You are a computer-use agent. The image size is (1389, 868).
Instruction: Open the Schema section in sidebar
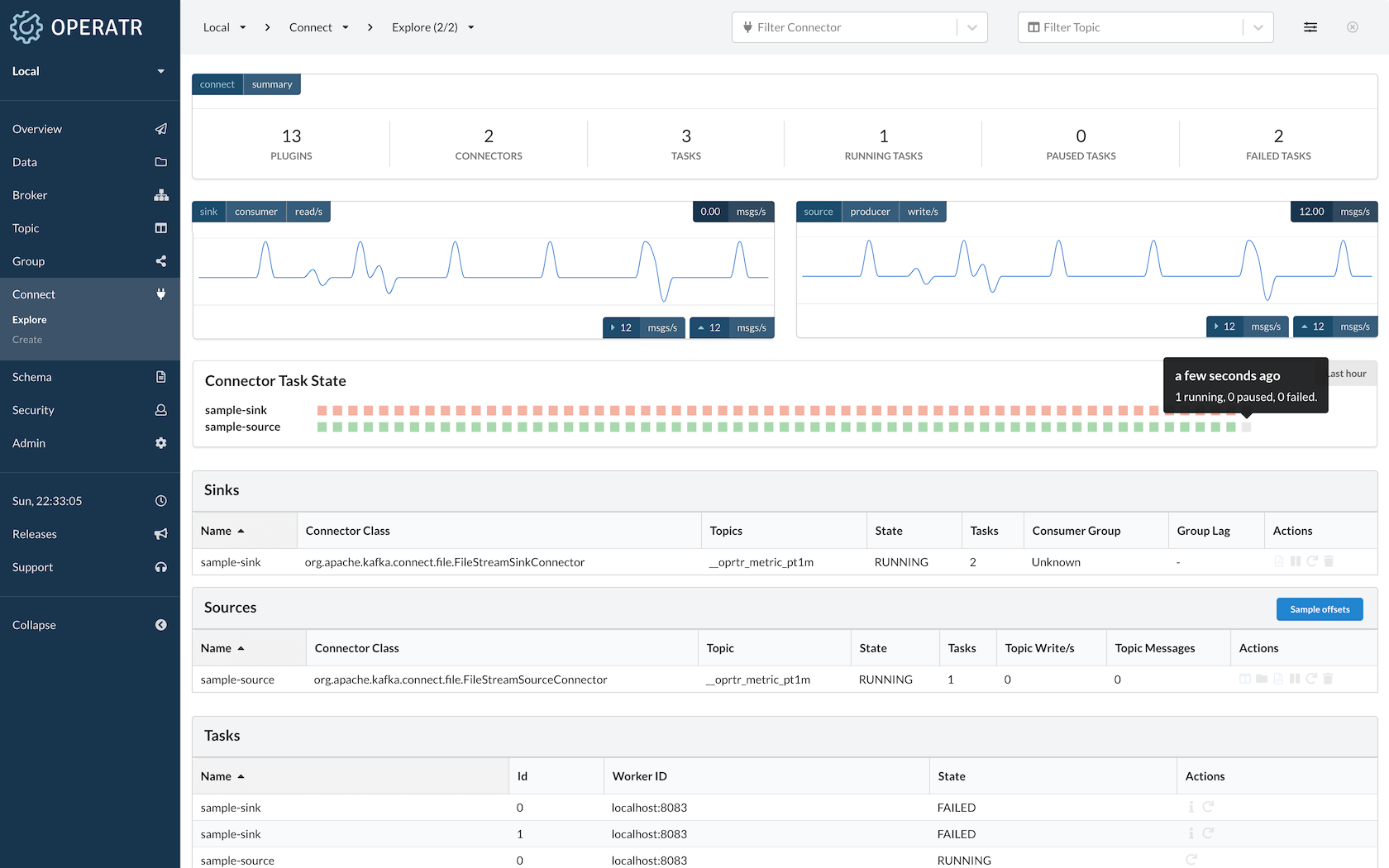[x=31, y=377]
